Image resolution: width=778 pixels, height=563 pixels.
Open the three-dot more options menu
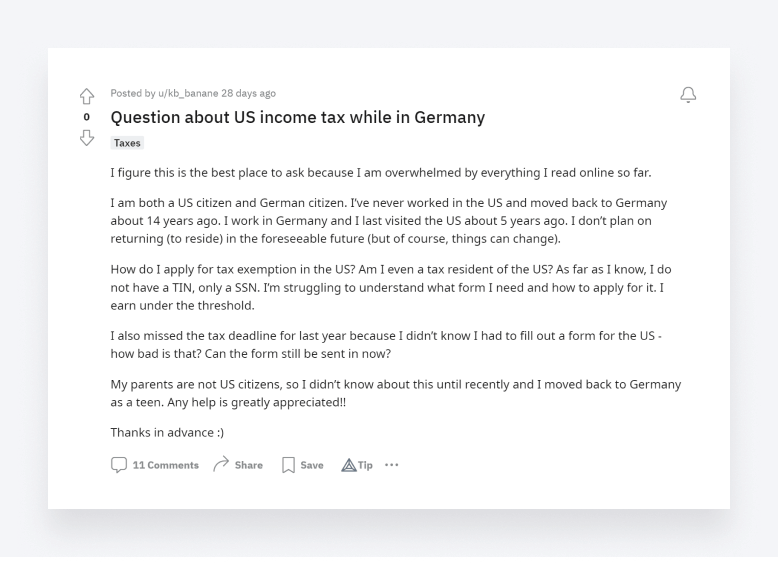coord(392,465)
